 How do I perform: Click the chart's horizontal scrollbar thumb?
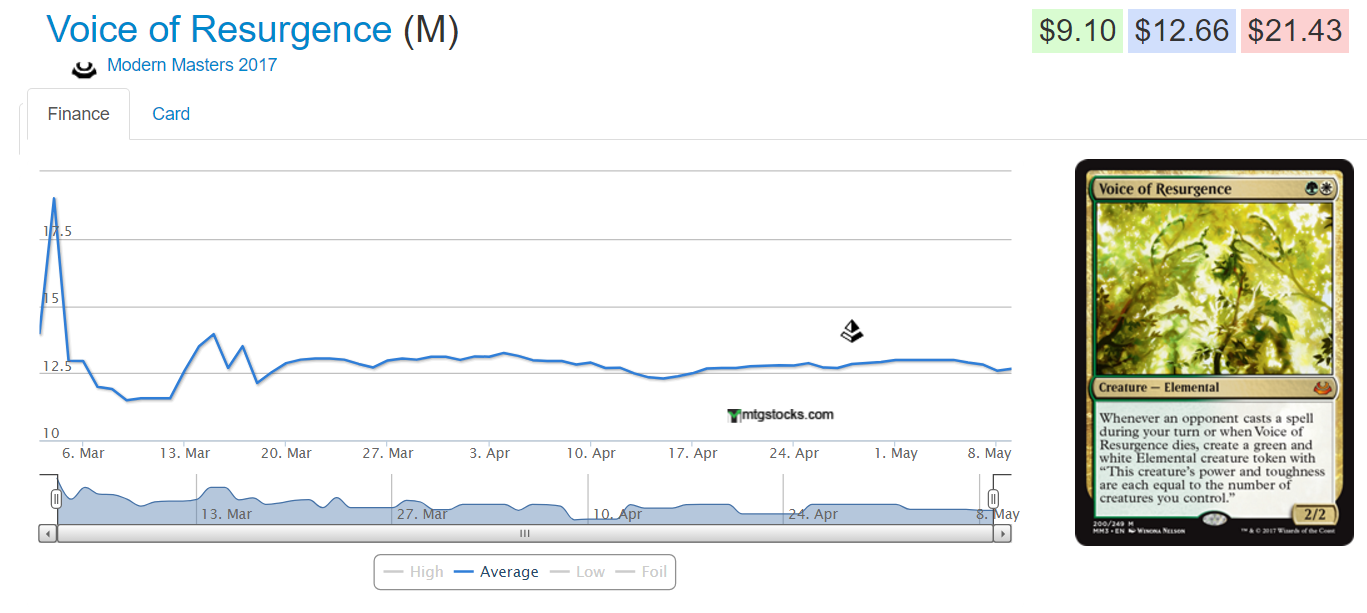[x=525, y=534]
